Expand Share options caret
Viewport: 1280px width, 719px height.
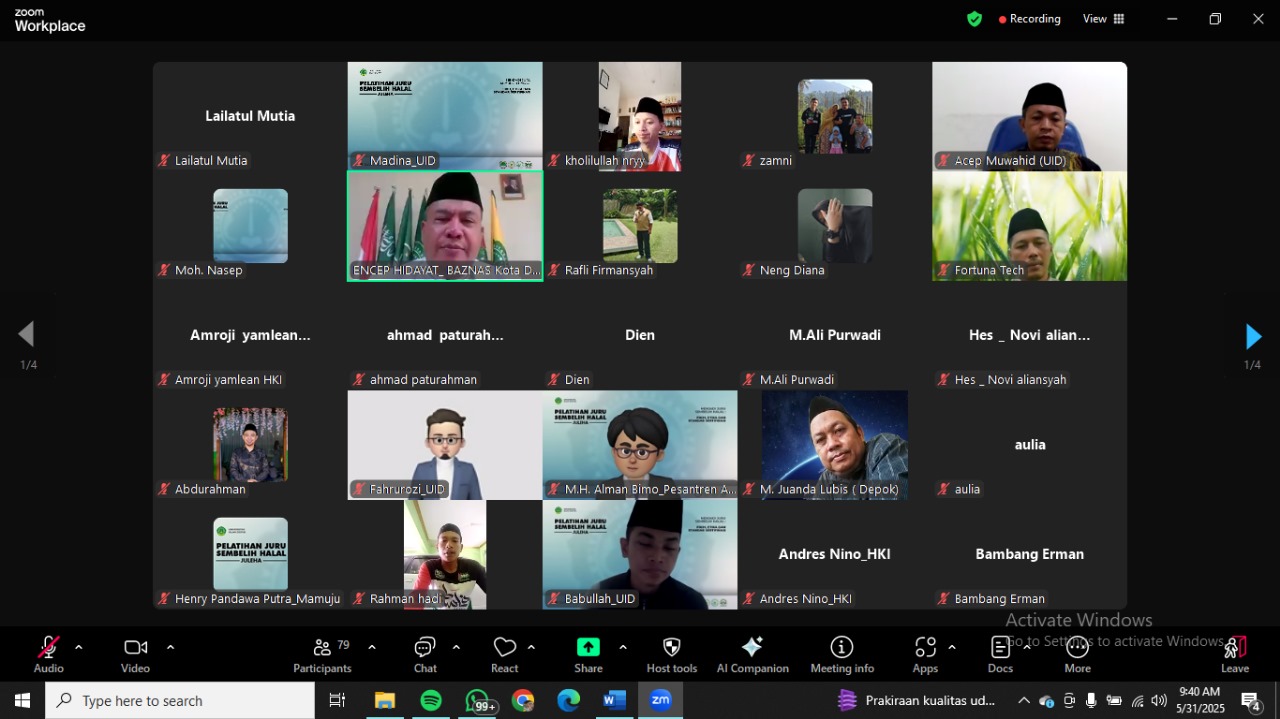pyautogui.click(x=623, y=647)
